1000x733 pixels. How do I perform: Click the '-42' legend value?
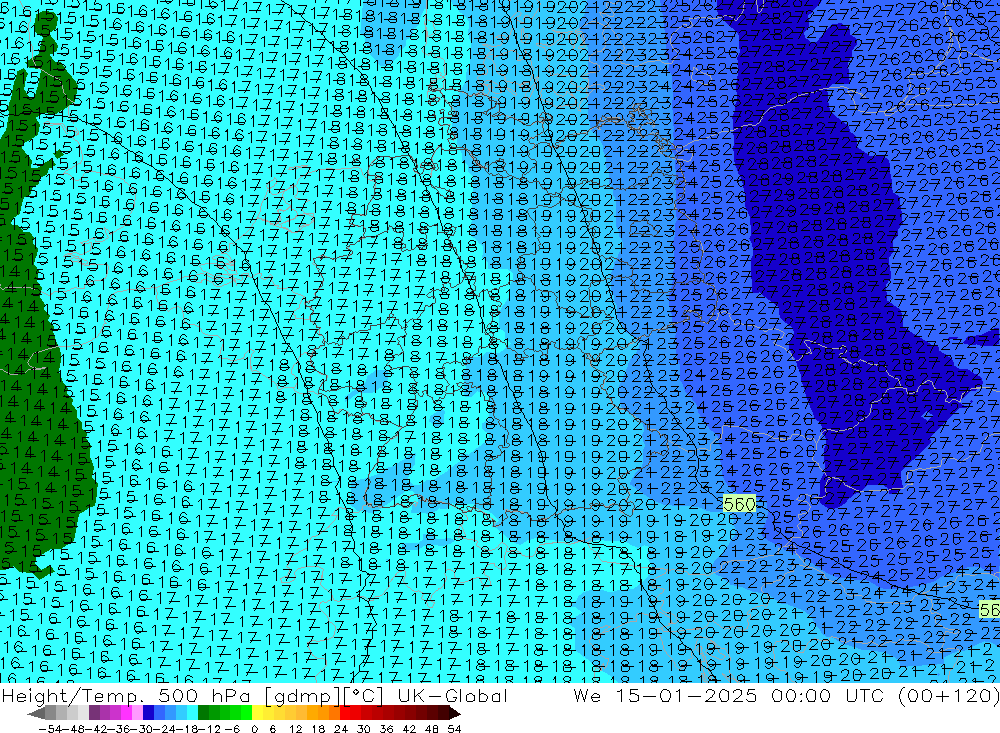tap(97, 729)
